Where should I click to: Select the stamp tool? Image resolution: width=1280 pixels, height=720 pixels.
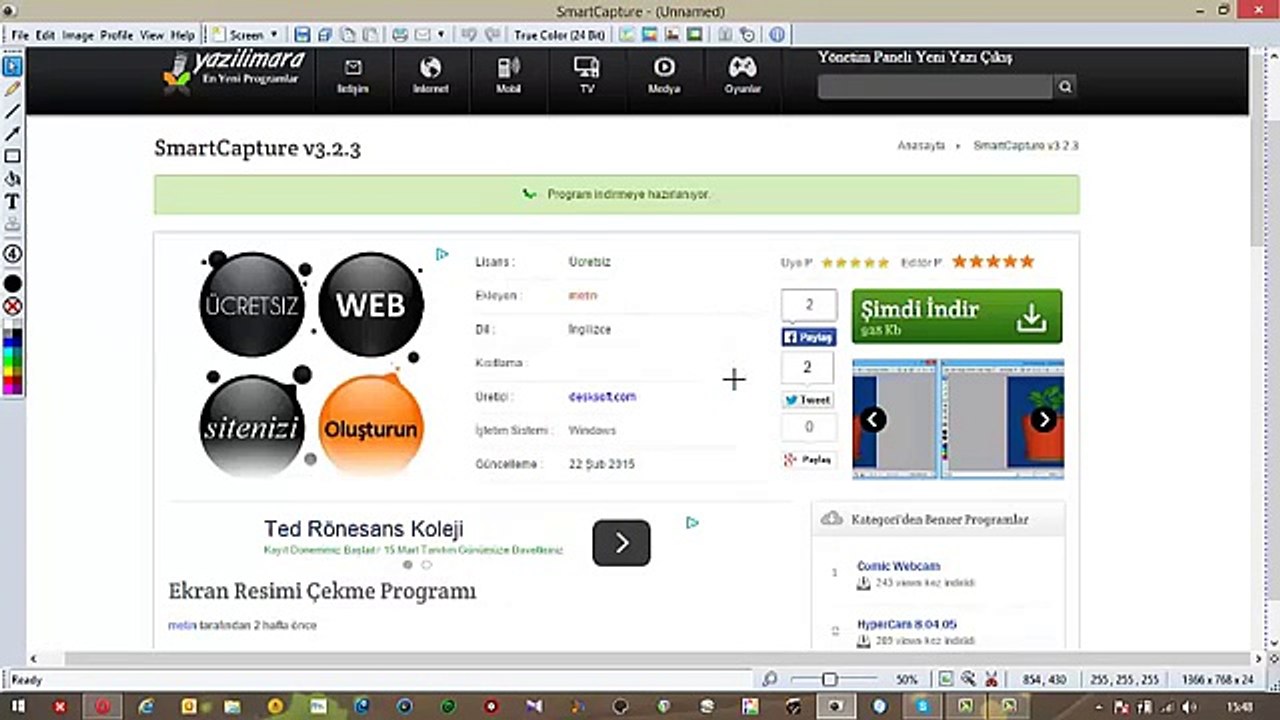click(x=12, y=224)
